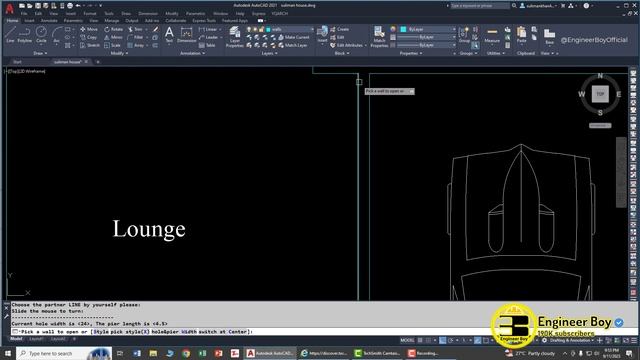Screen dimensions: 640x360
Task: Toggle ortho mode in status bar
Action: click(x=443, y=340)
